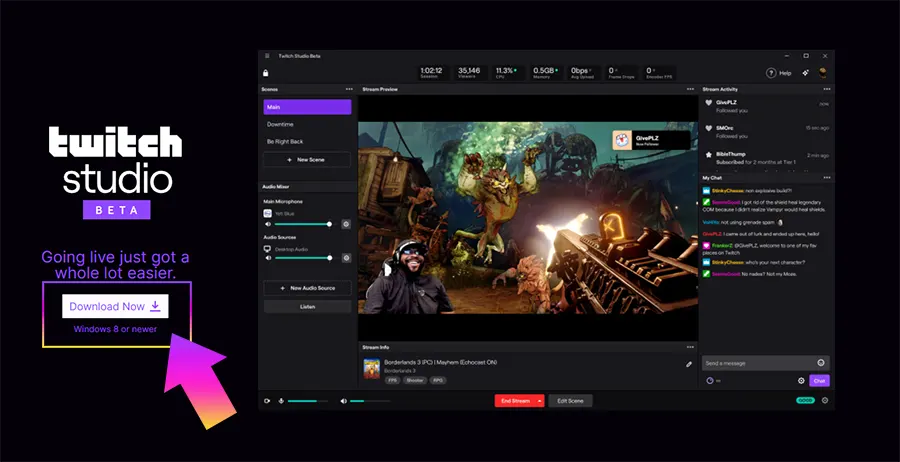
Task: Open Scenes panel three-dot options
Action: (x=349, y=89)
